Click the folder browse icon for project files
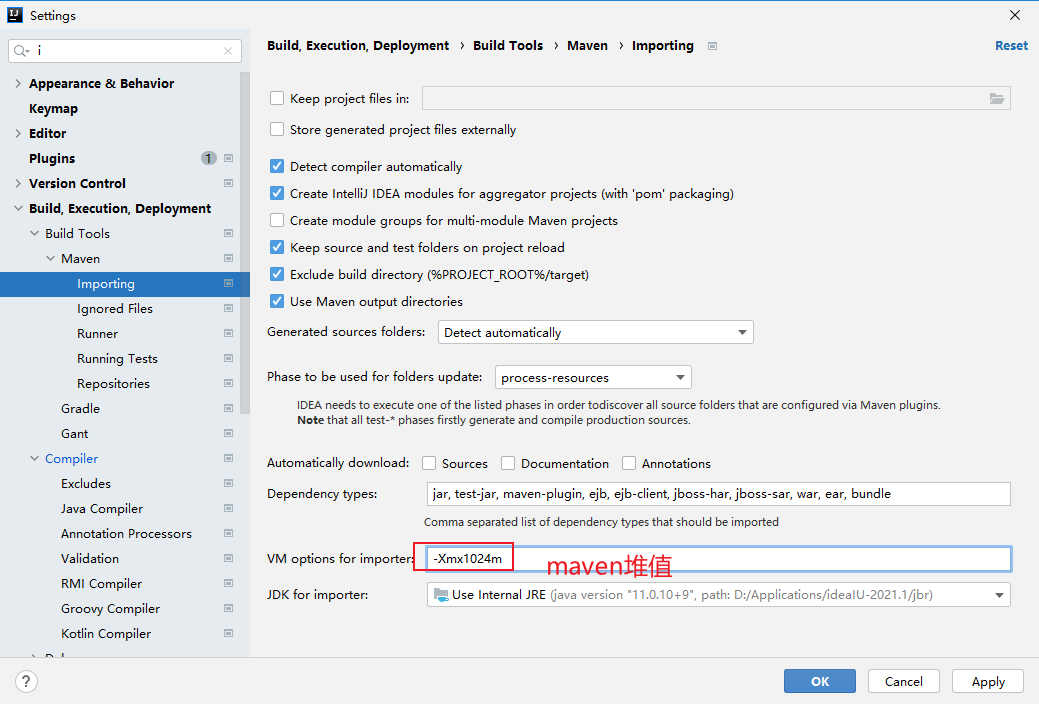 click(x=997, y=98)
